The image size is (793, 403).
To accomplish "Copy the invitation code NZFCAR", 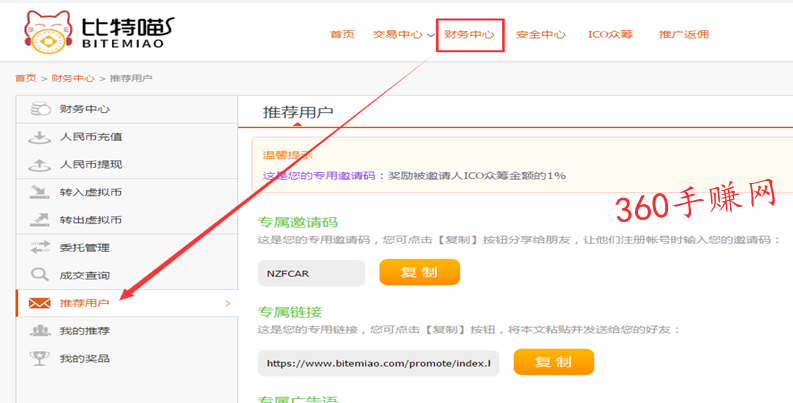I will [x=420, y=272].
